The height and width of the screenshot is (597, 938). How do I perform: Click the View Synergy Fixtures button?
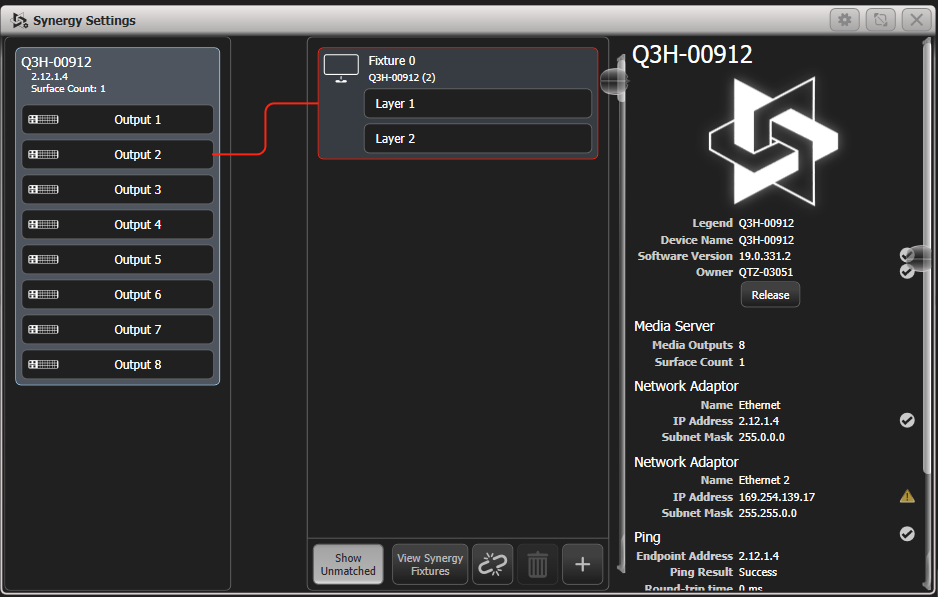coord(429,563)
